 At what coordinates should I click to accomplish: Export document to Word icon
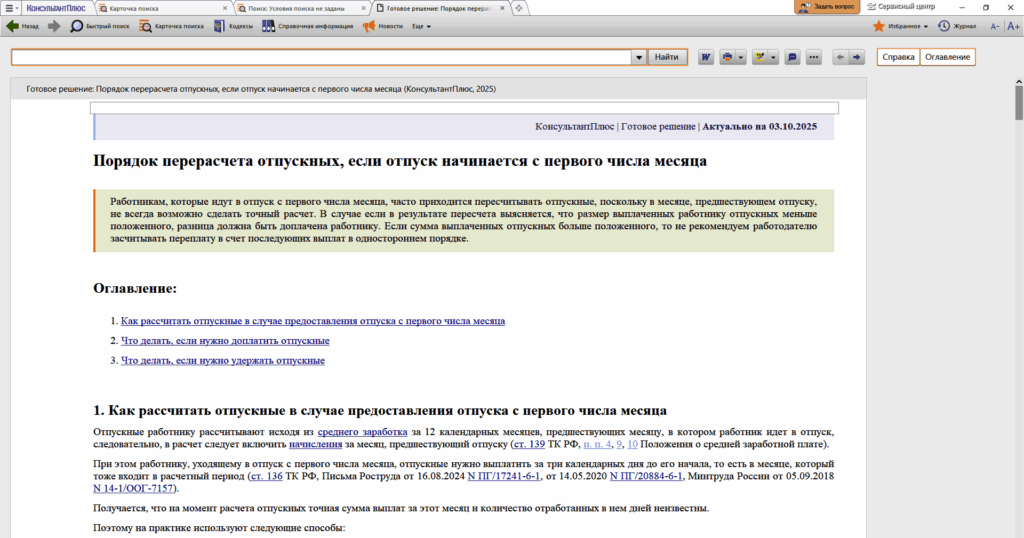point(706,57)
